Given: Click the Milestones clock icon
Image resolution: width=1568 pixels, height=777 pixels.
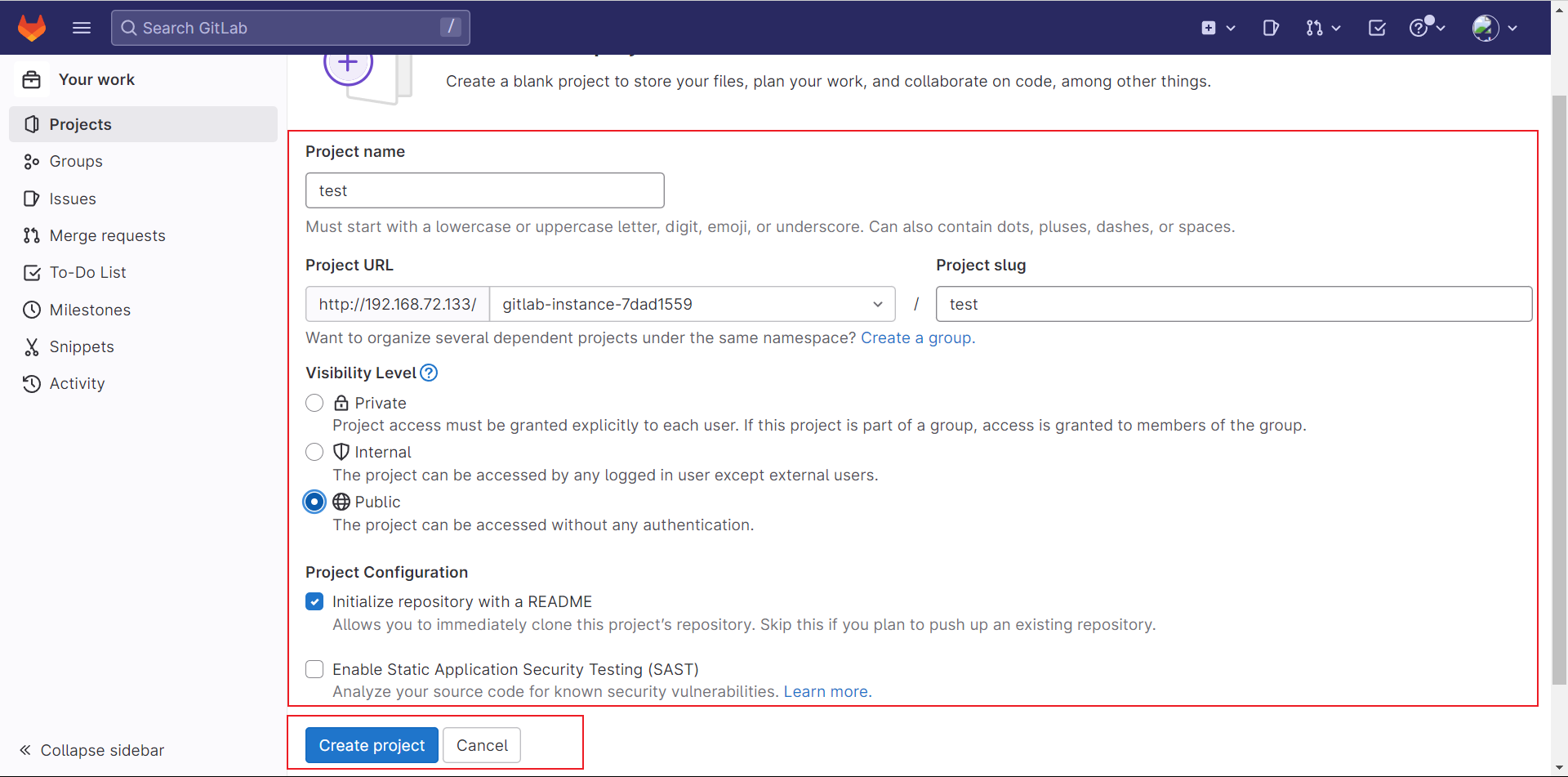Looking at the screenshot, I should [x=32, y=310].
